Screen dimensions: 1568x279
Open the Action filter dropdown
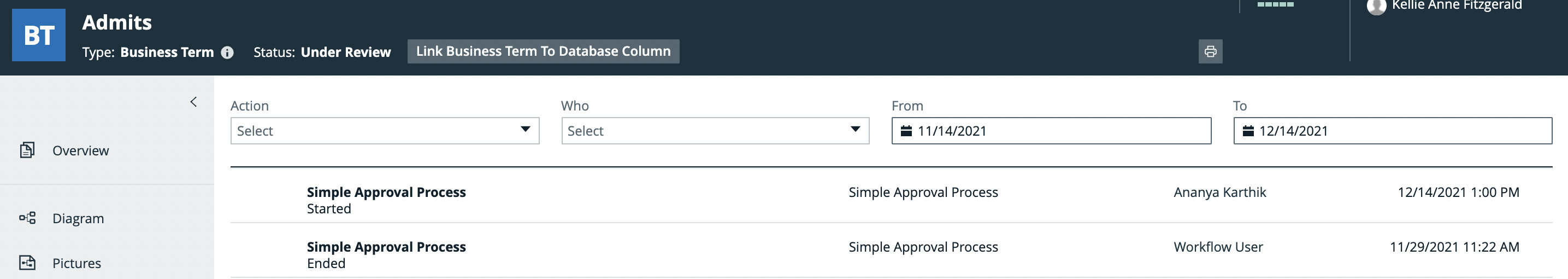(x=385, y=131)
